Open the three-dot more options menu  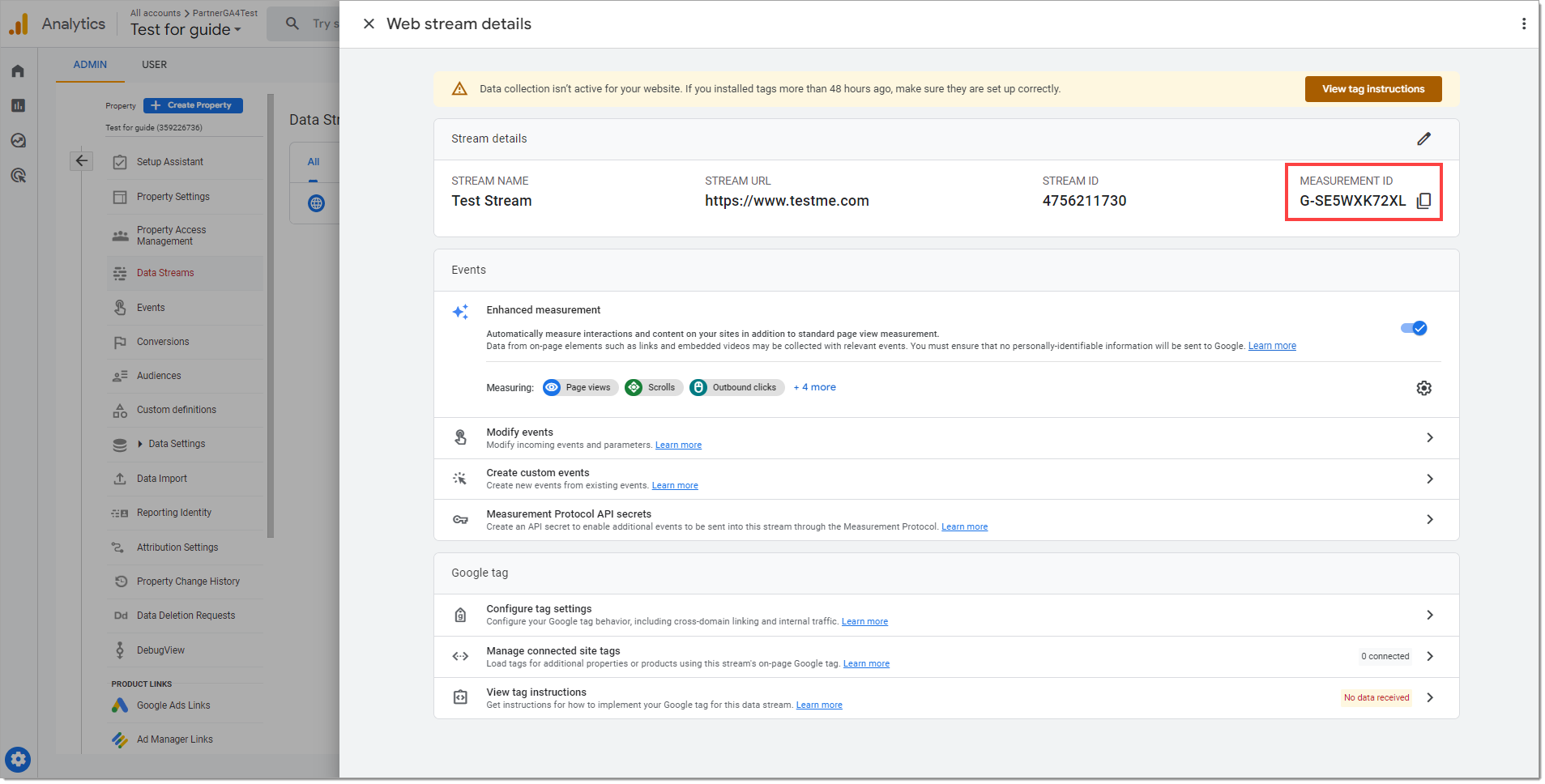tap(1523, 24)
